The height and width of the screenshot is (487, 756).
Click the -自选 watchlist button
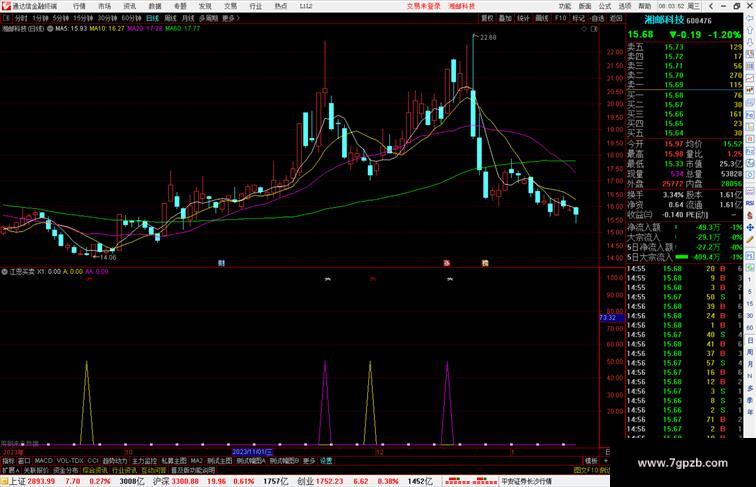(597, 18)
